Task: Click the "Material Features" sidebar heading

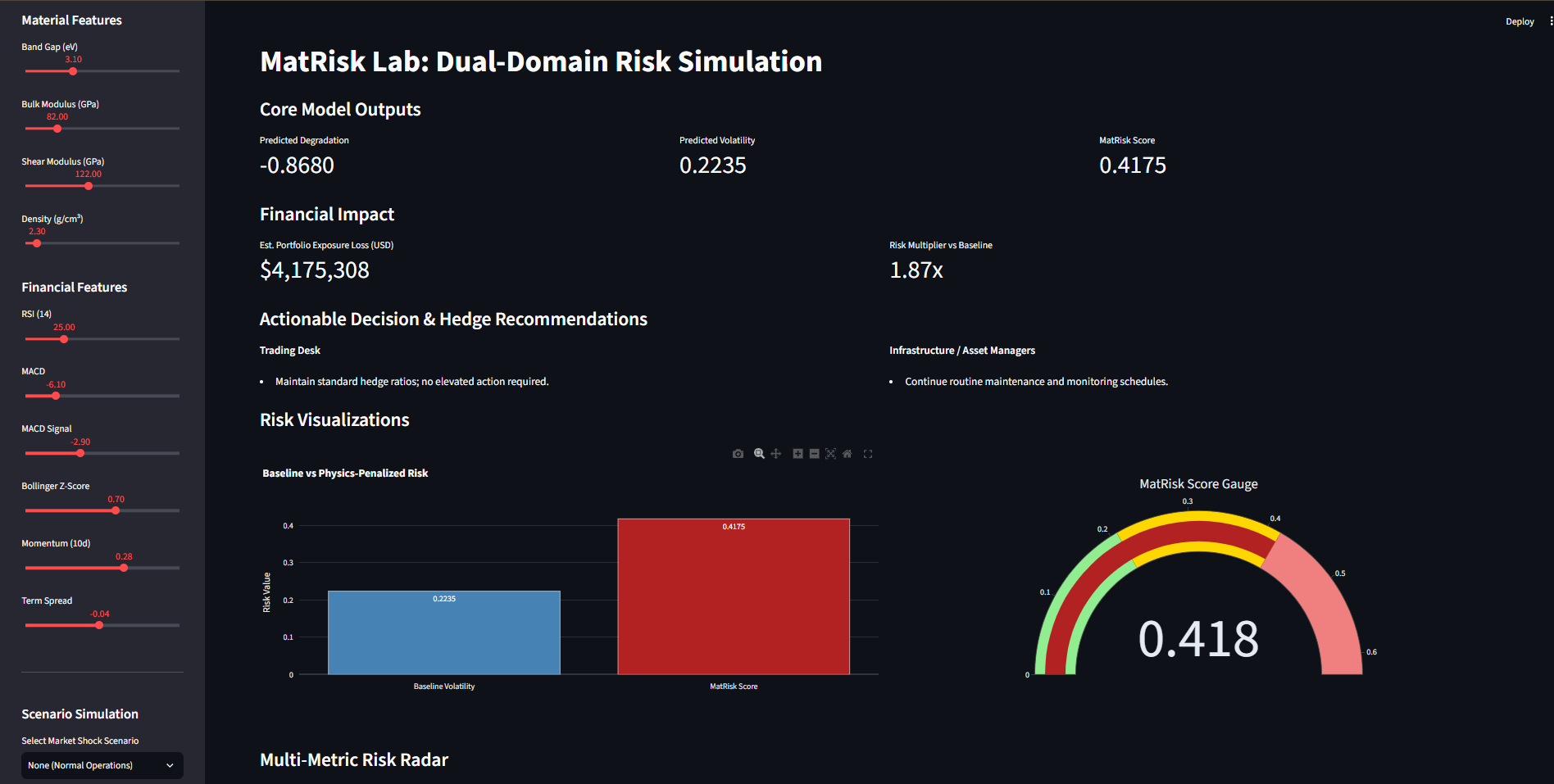Action: click(72, 20)
